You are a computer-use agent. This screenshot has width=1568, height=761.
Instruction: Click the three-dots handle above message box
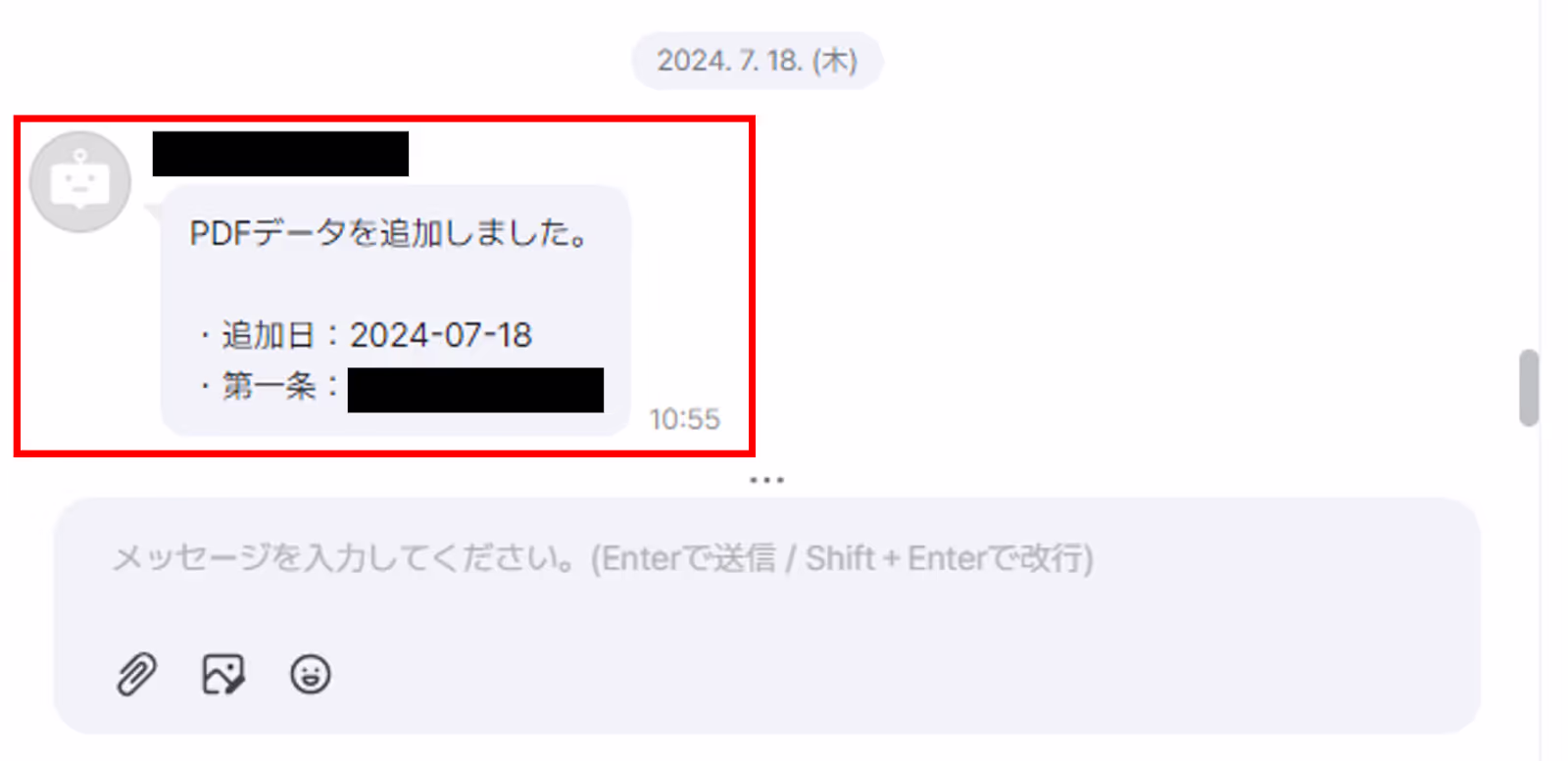[x=766, y=480]
